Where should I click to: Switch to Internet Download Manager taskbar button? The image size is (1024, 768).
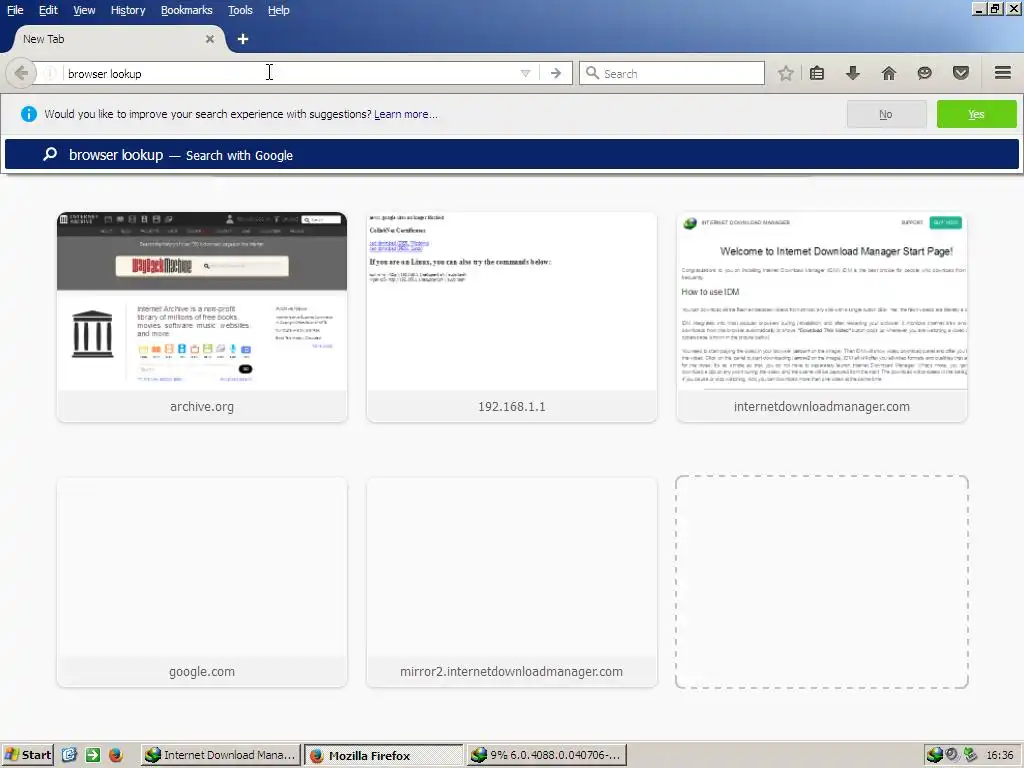[x=221, y=755]
